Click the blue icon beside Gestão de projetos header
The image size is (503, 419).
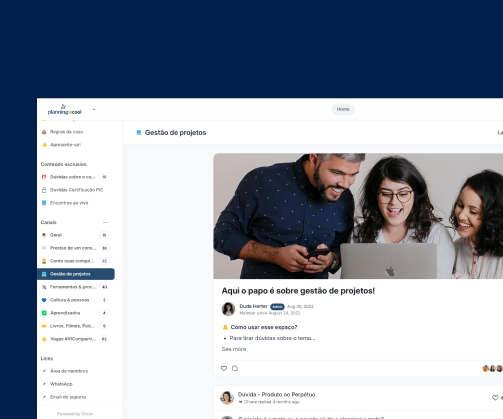coord(139,133)
